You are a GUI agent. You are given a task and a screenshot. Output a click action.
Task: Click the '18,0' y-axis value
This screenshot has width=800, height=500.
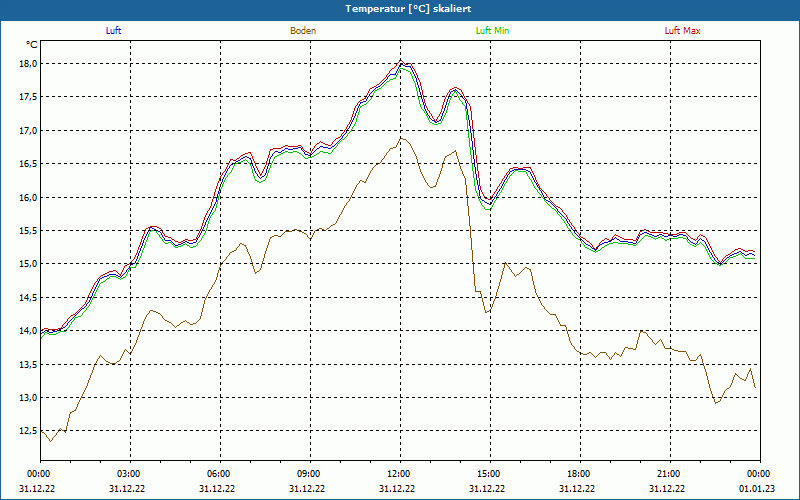coord(28,64)
